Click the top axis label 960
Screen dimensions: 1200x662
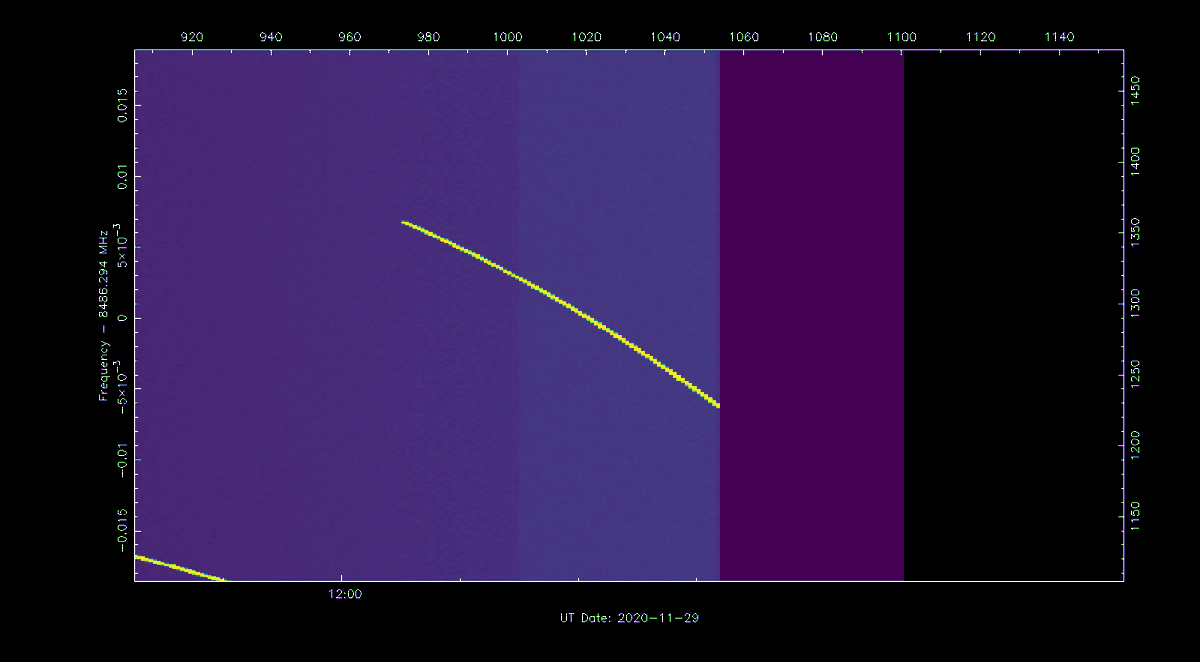tap(350, 37)
